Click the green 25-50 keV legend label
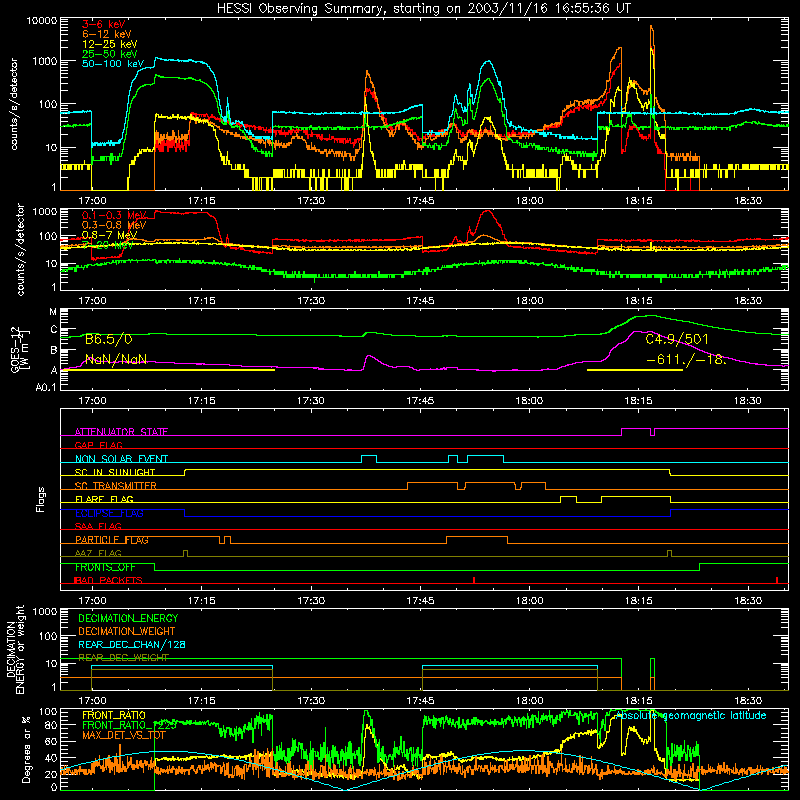This screenshot has width=800, height=800. (x=109, y=54)
